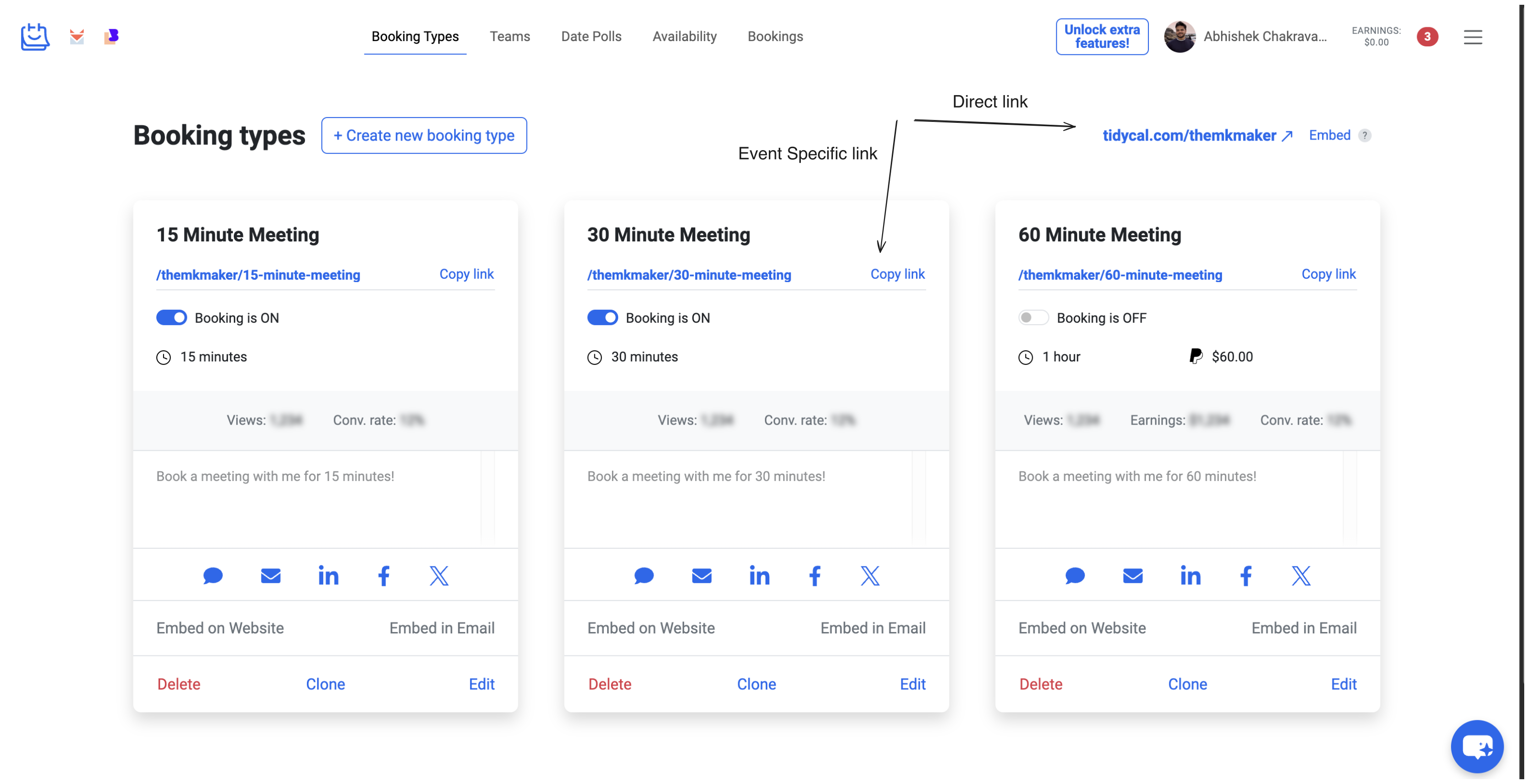
Task: Clone the 15 Minute Meeting
Action: coord(325,684)
